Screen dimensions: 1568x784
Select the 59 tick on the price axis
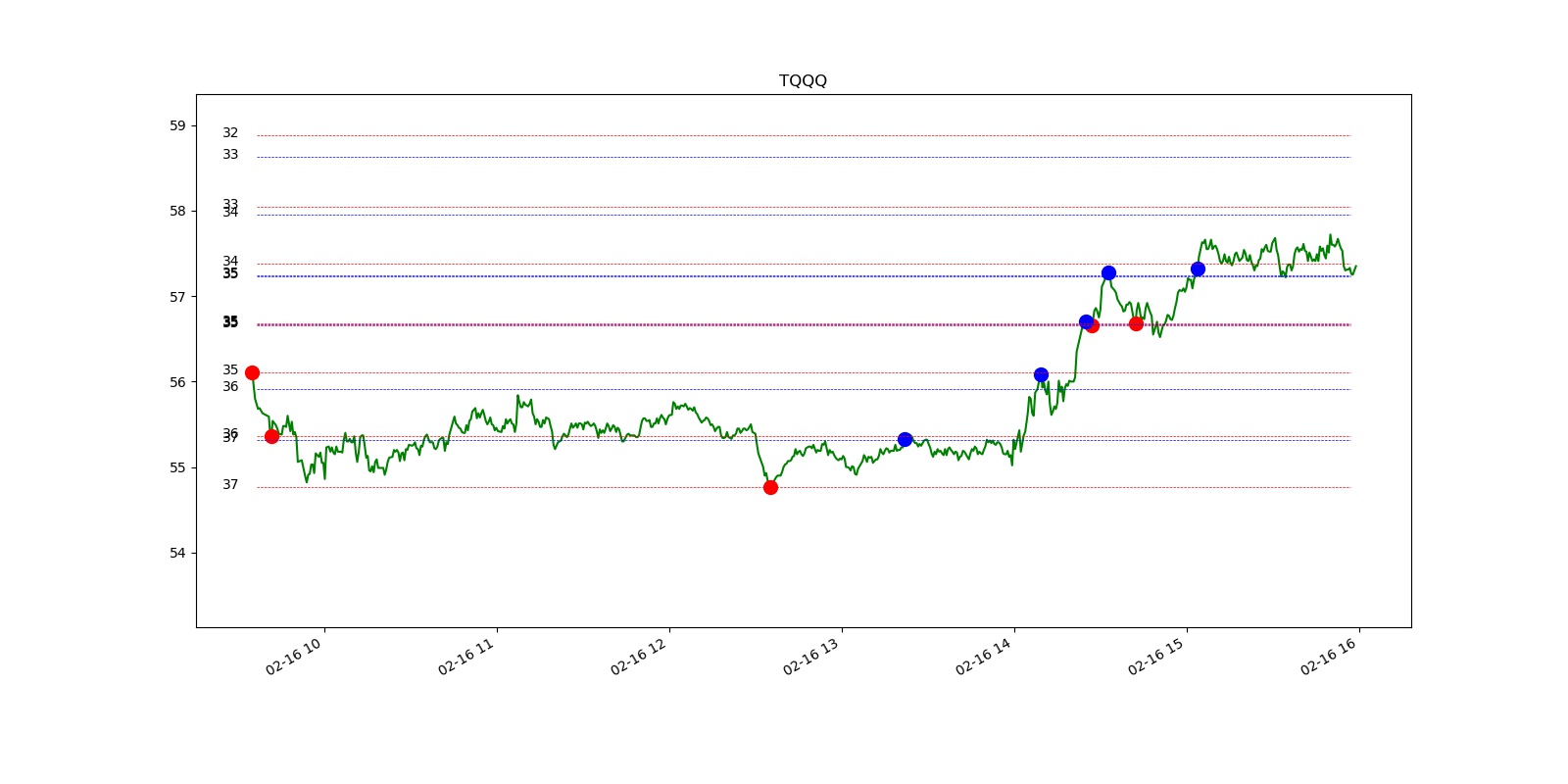(x=177, y=125)
